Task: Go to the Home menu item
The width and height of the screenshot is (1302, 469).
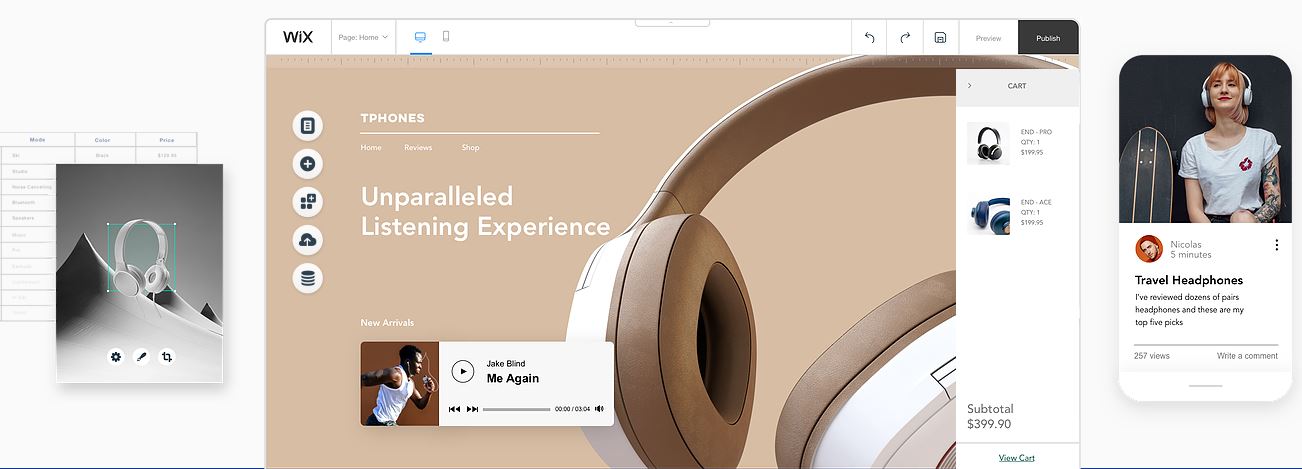Action: [371, 148]
